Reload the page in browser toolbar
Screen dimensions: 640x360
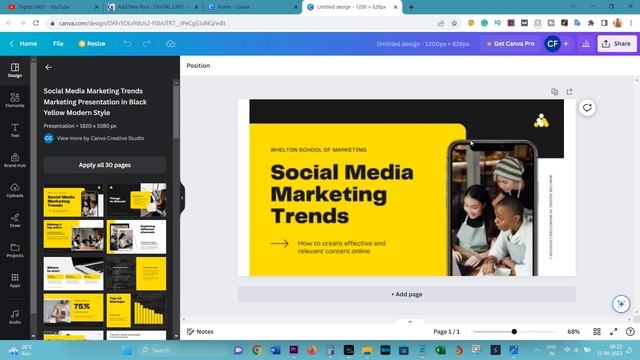(x=36, y=23)
